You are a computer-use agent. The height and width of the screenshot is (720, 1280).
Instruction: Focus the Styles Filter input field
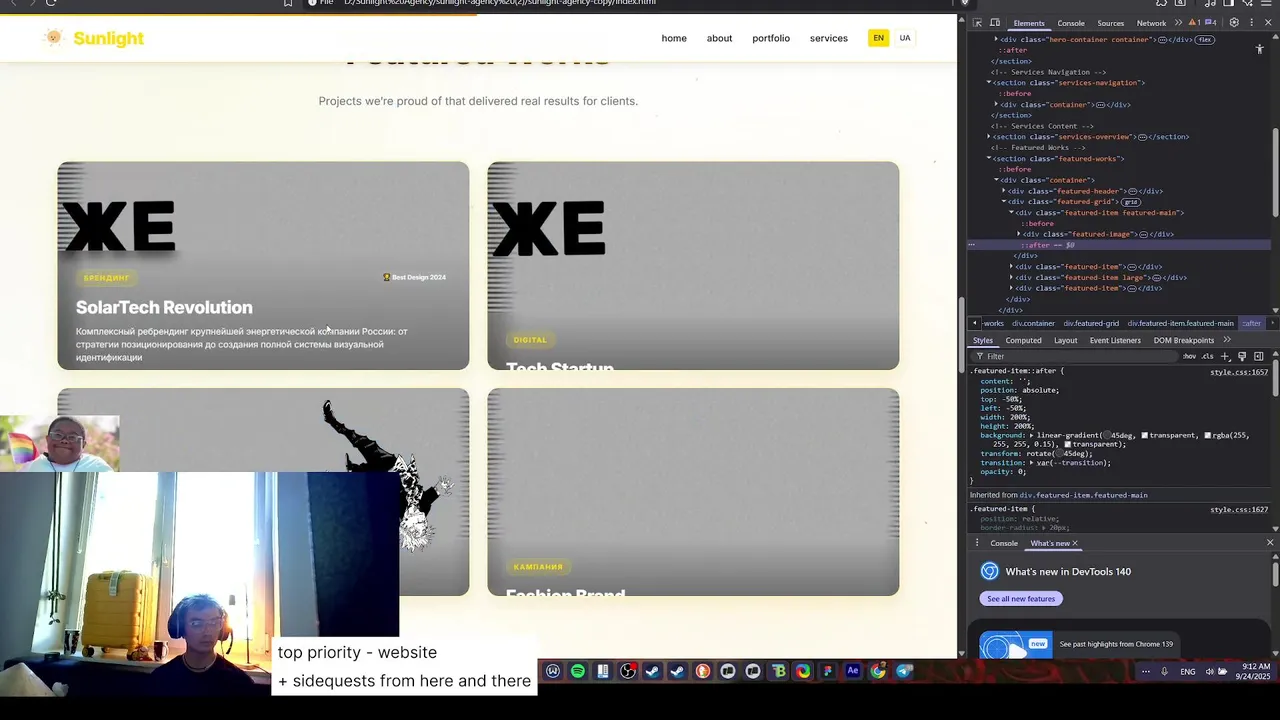[1073, 356]
